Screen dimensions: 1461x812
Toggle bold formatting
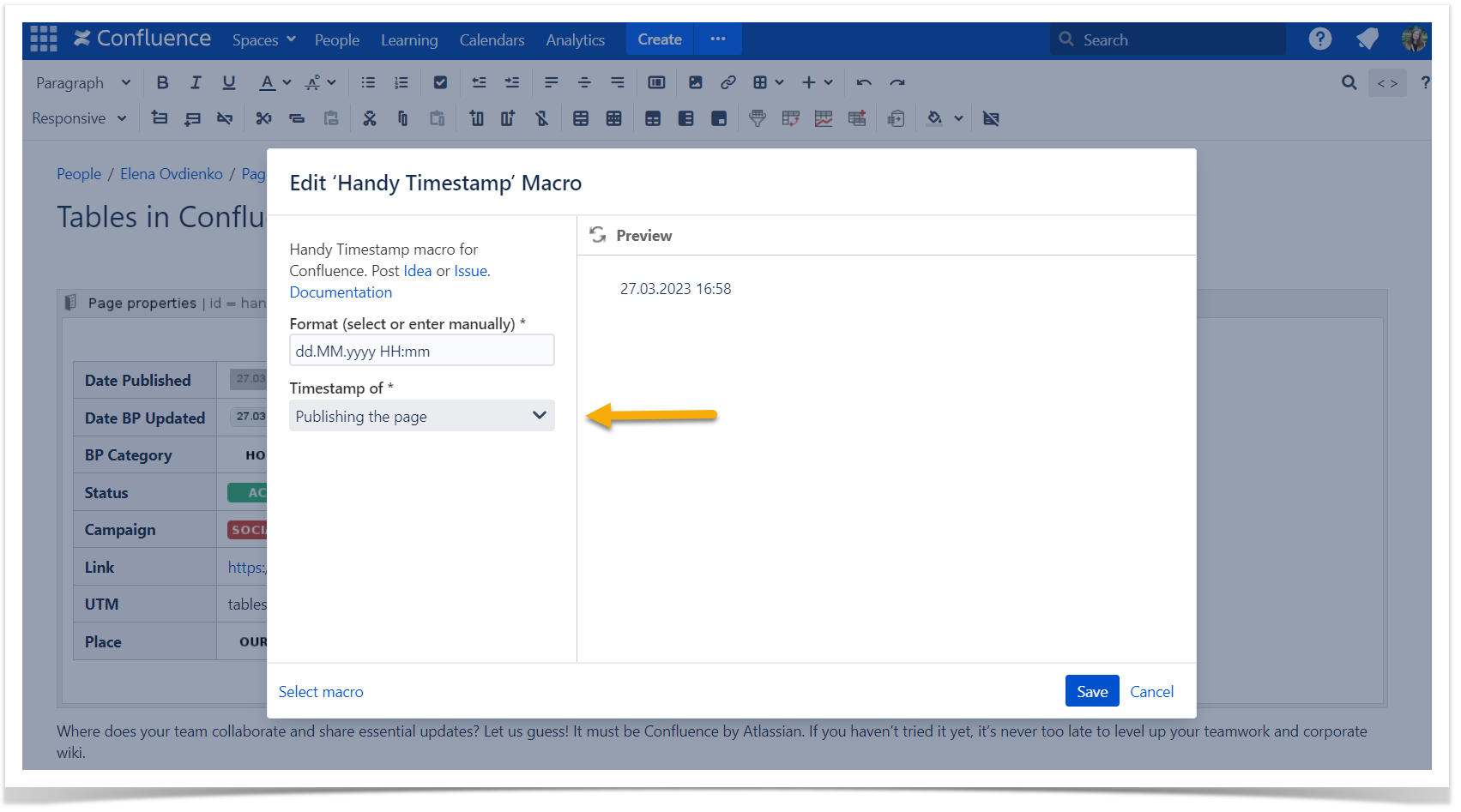[162, 82]
